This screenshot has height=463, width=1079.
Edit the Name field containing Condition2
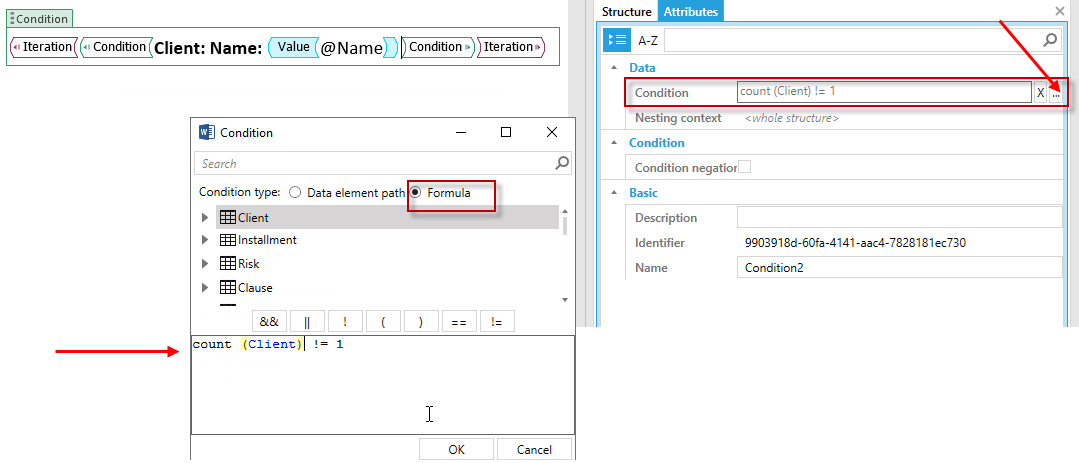tap(899, 268)
